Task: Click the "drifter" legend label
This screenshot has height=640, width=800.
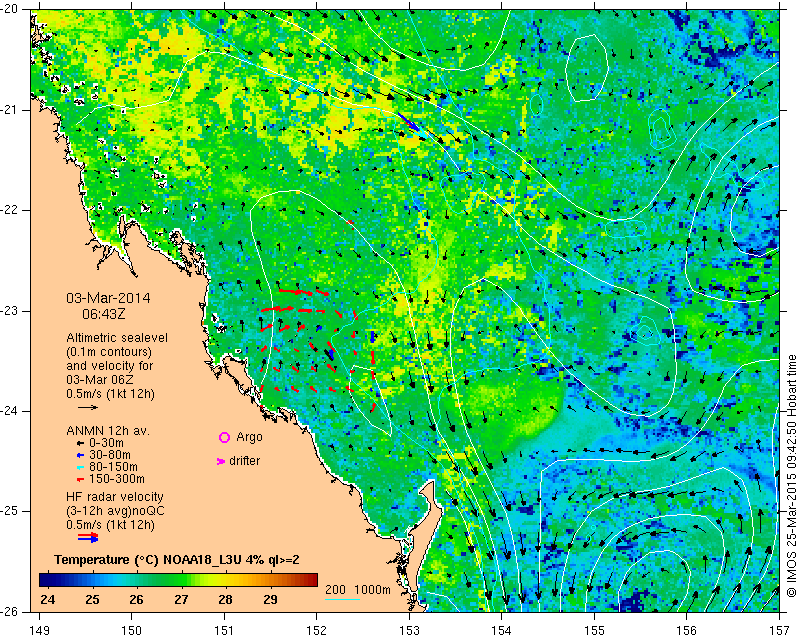Action: pos(244,461)
